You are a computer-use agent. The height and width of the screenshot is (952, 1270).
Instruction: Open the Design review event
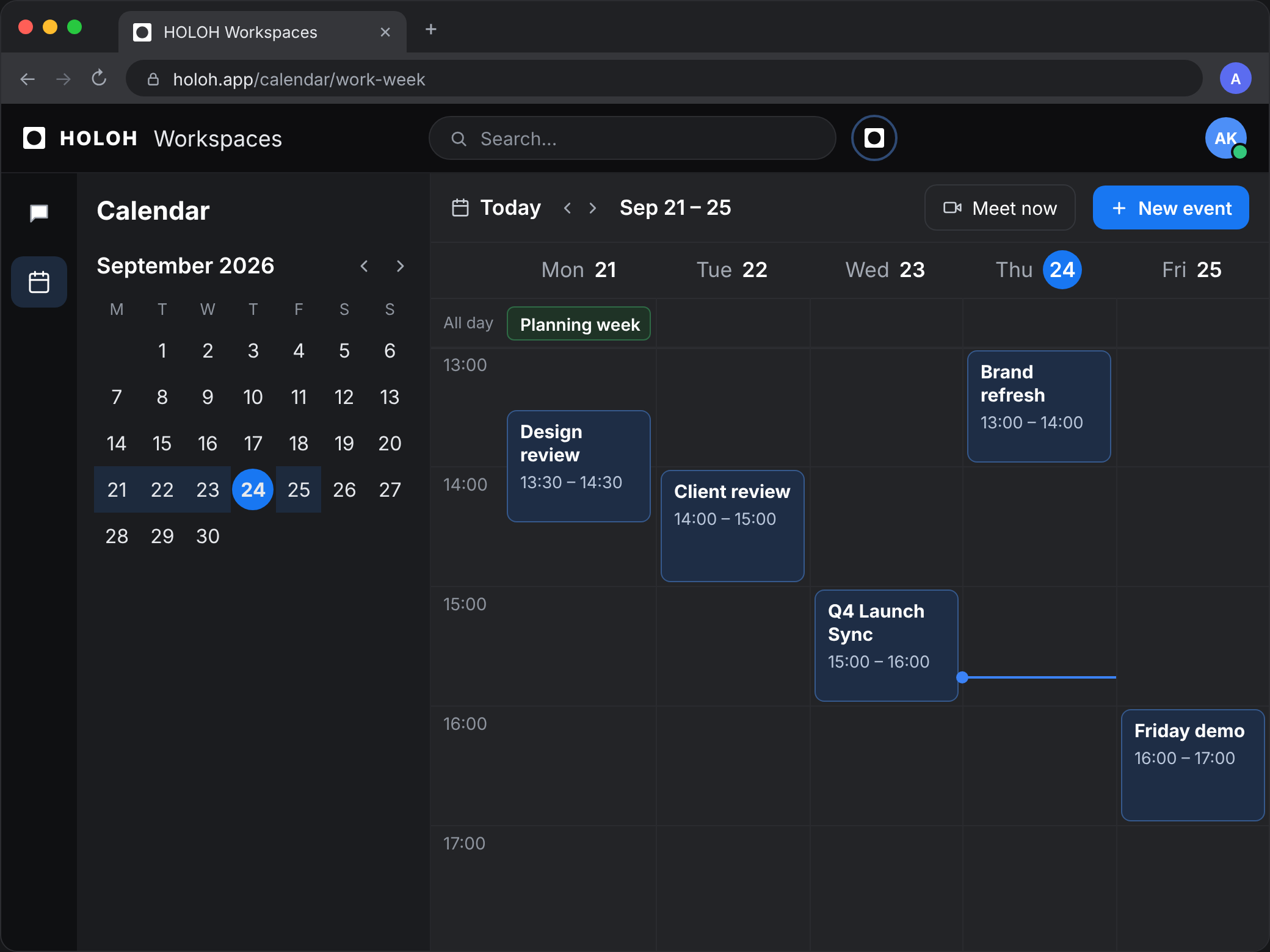click(579, 466)
